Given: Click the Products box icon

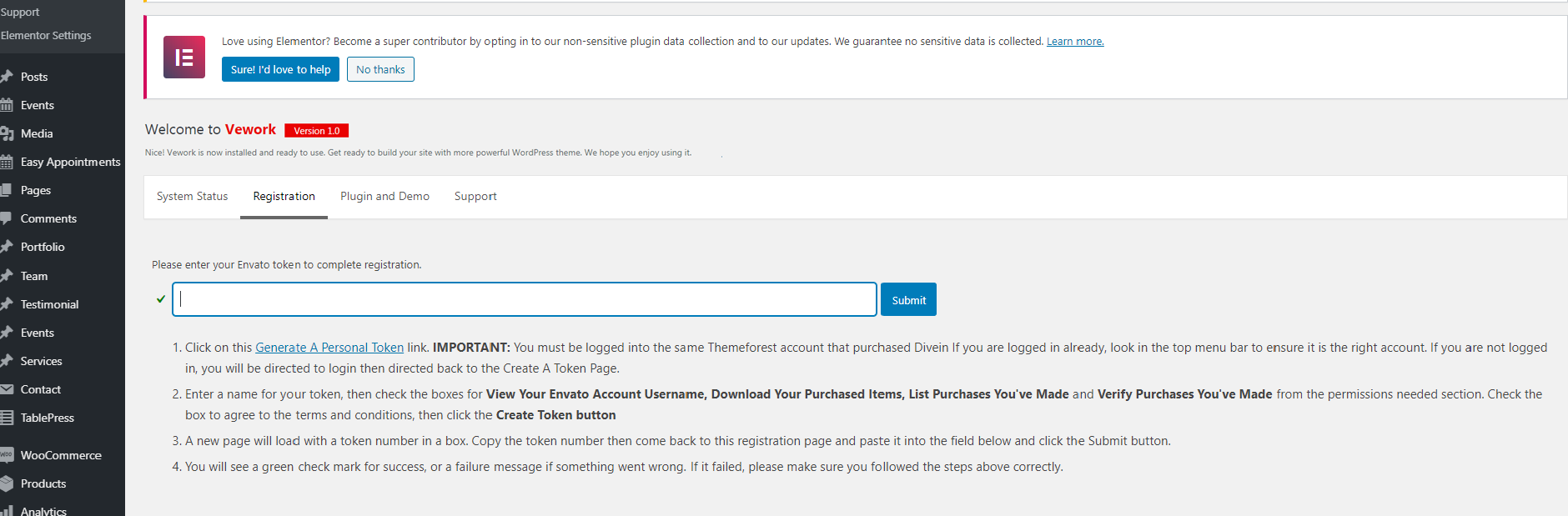Looking at the screenshot, I should click(x=7, y=483).
